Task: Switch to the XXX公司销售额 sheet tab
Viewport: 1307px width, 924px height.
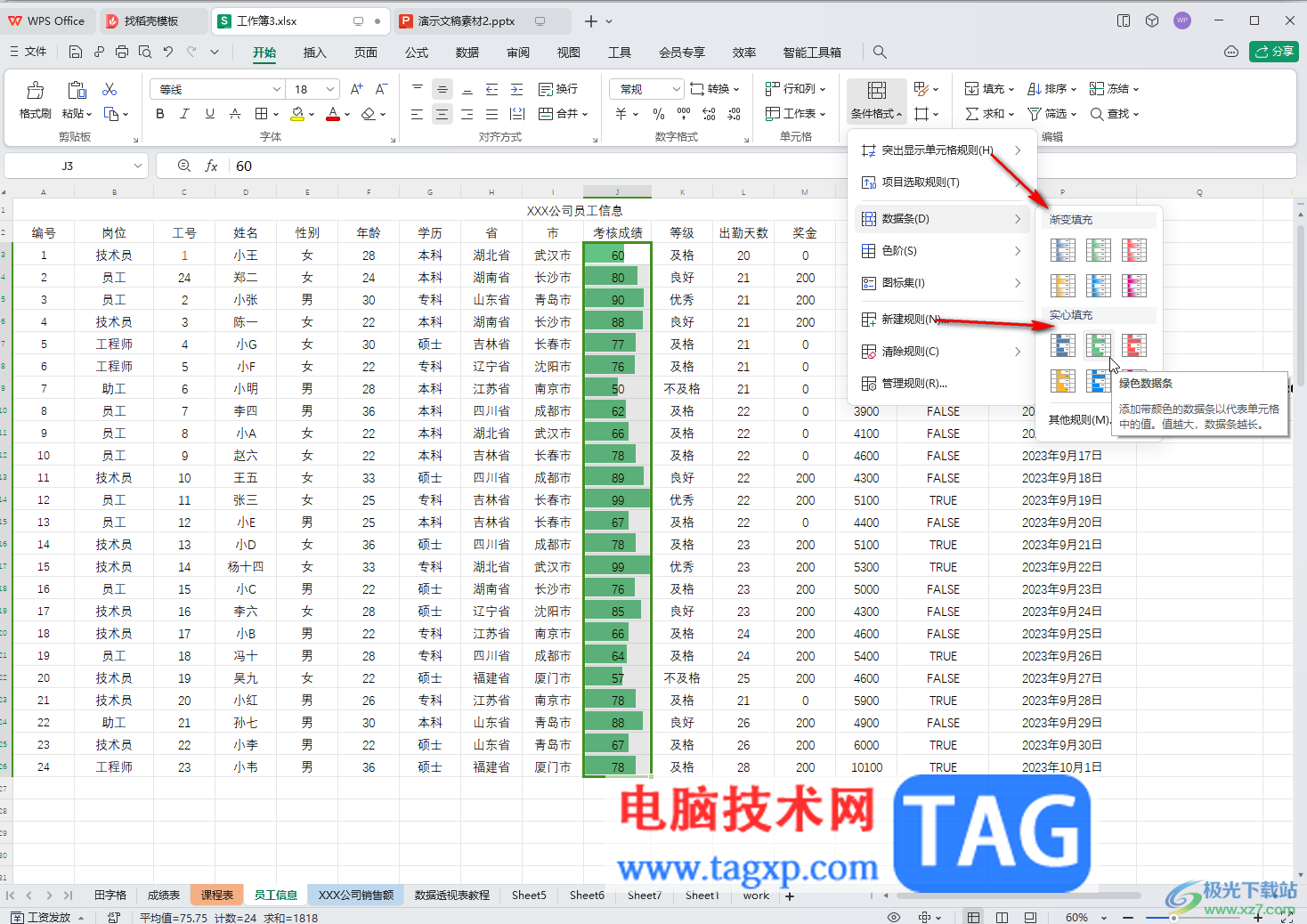Action: point(356,895)
